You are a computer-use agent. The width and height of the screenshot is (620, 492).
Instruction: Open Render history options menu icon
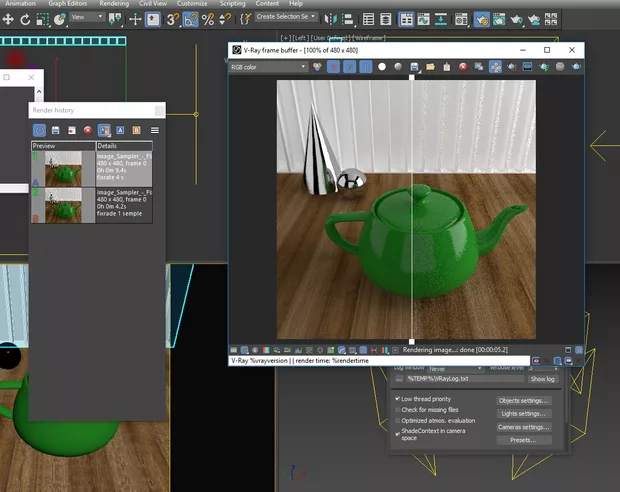155,130
